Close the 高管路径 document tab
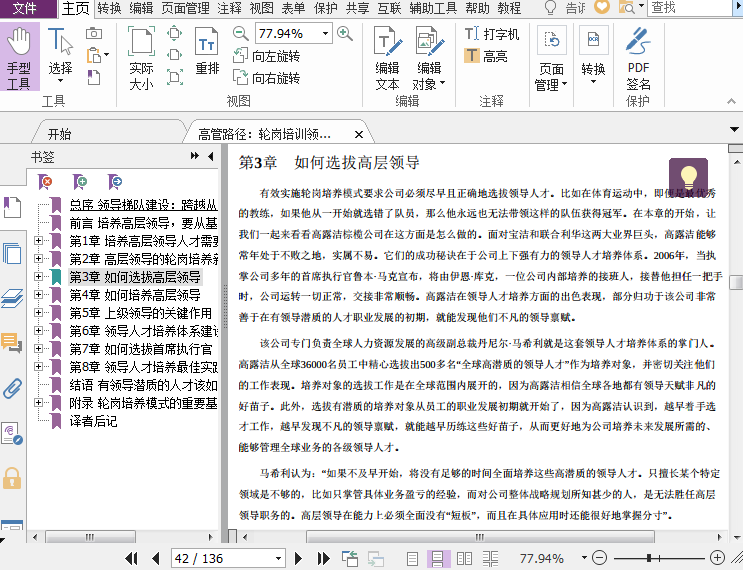 point(359,135)
